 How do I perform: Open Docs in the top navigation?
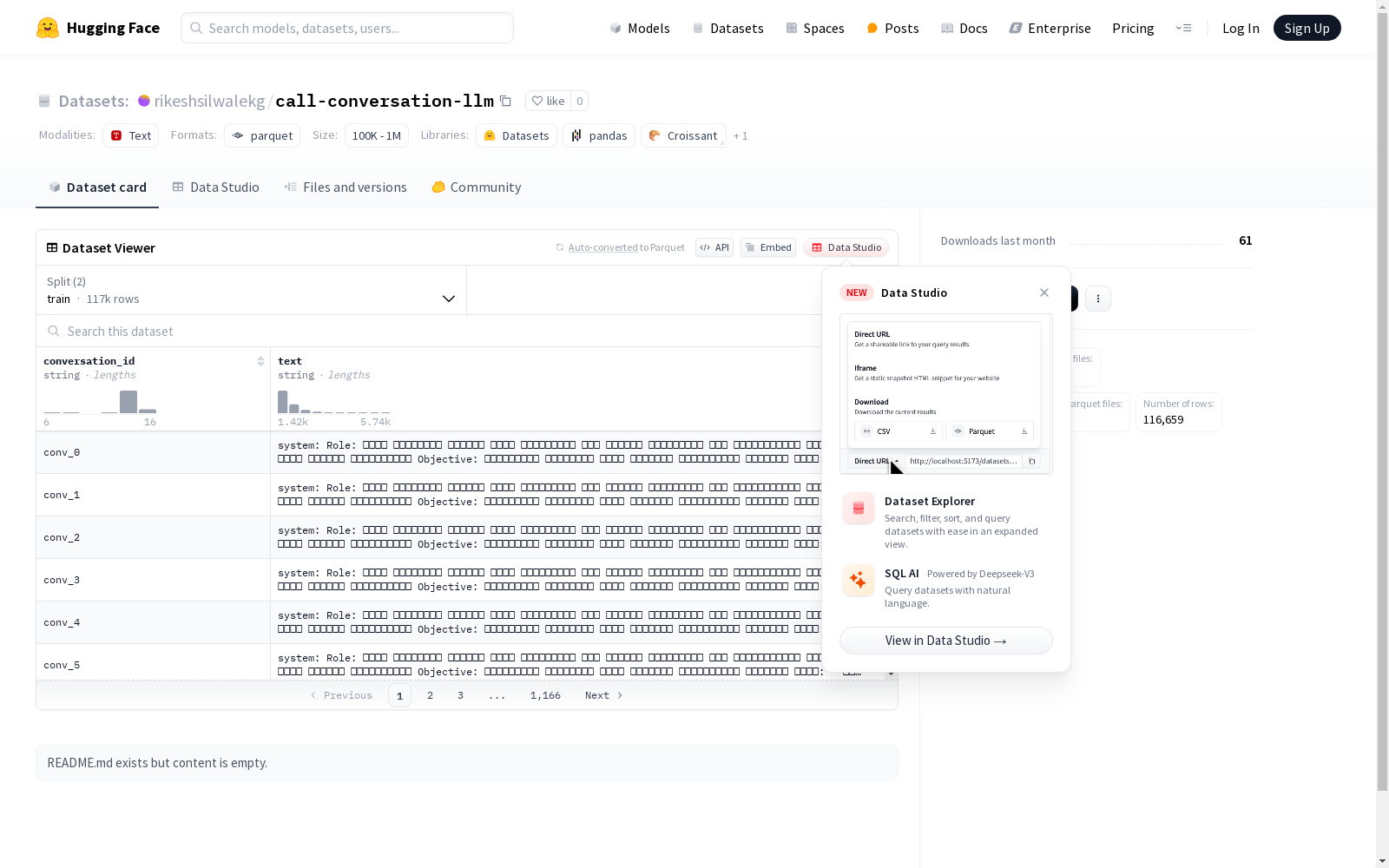point(964,28)
